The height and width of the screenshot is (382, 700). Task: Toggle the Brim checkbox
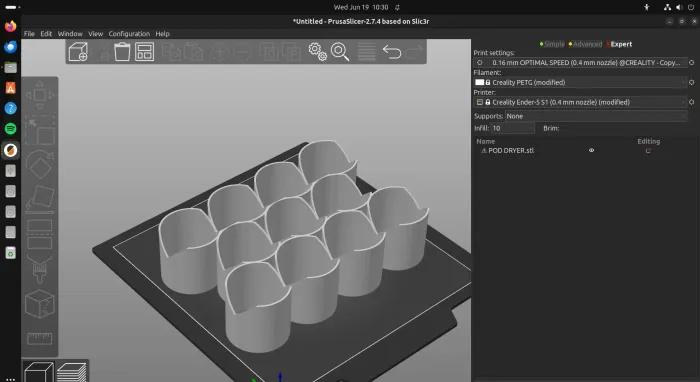click(564, 128)
